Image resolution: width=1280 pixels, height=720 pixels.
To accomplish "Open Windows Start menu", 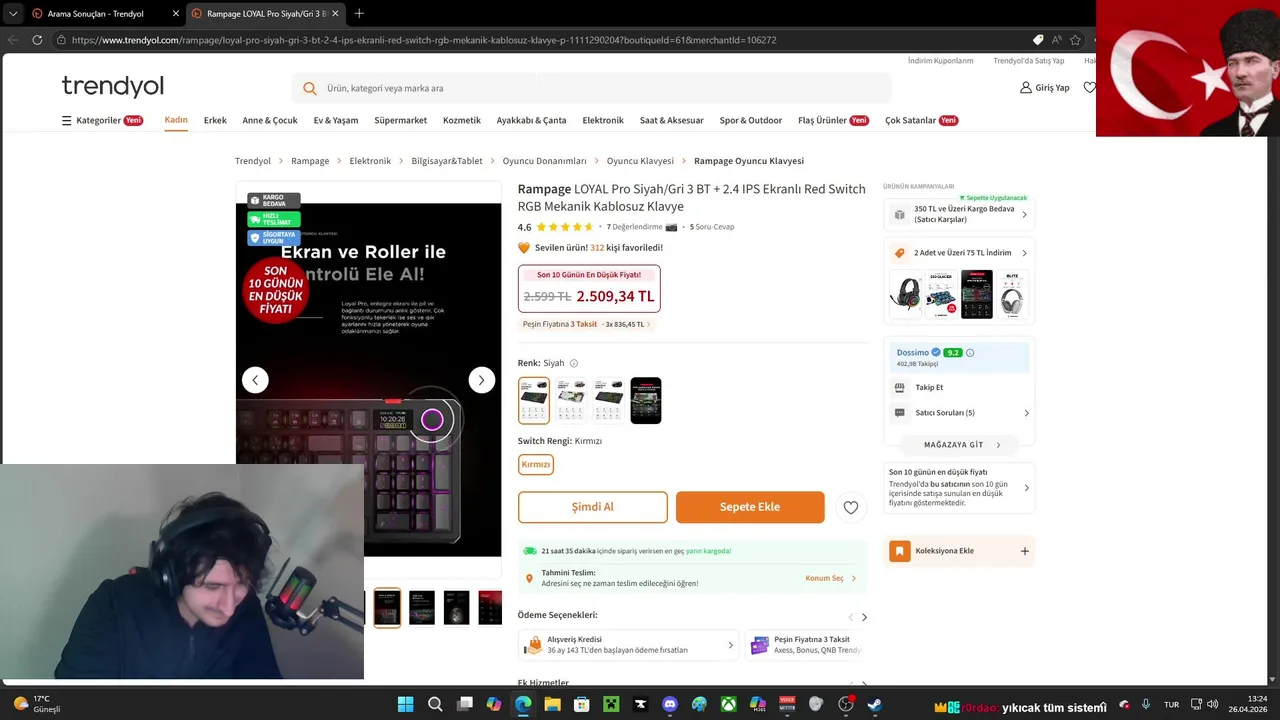I will [405, 704].
